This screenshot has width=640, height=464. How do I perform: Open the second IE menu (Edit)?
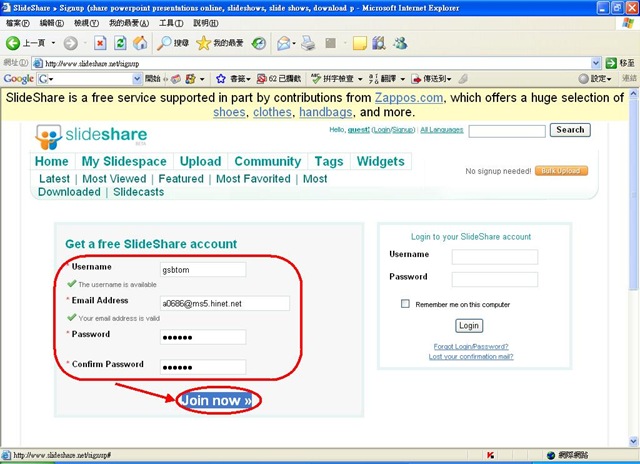(51, 23)
